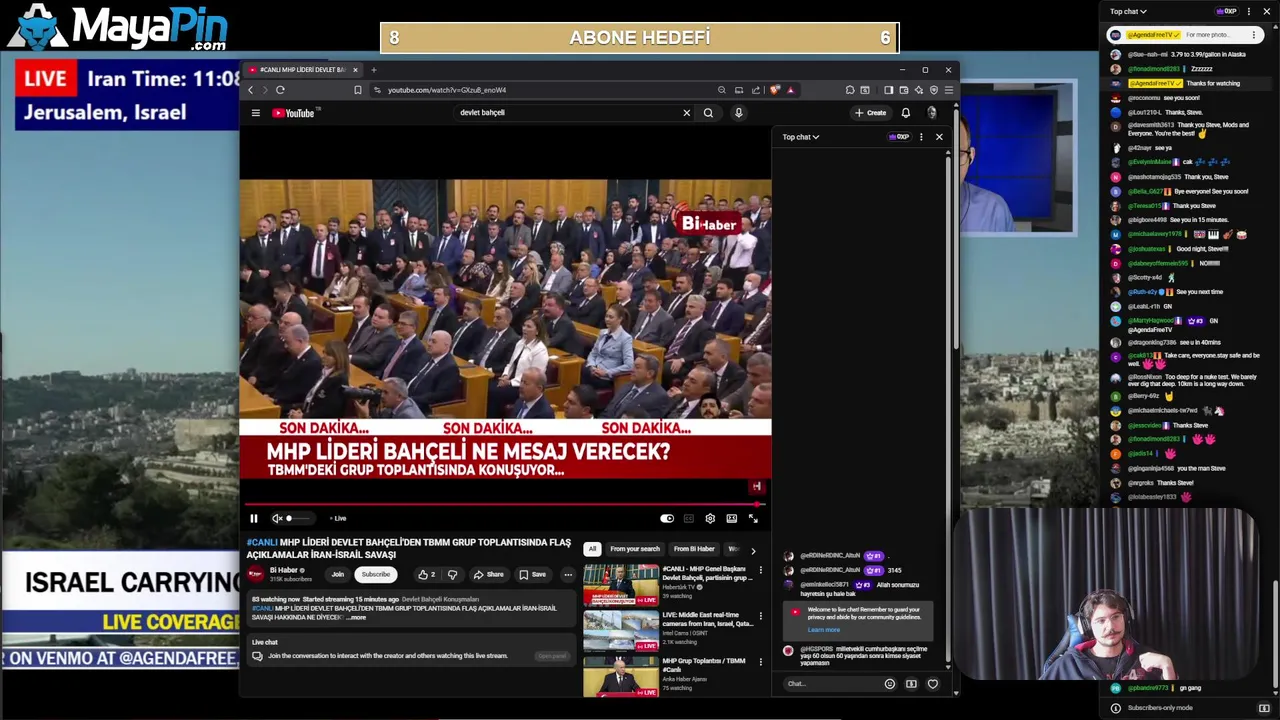Open the YouTube hamburger guide menu
Screen dimensions: 1280x720
click(x=256, y=113)
